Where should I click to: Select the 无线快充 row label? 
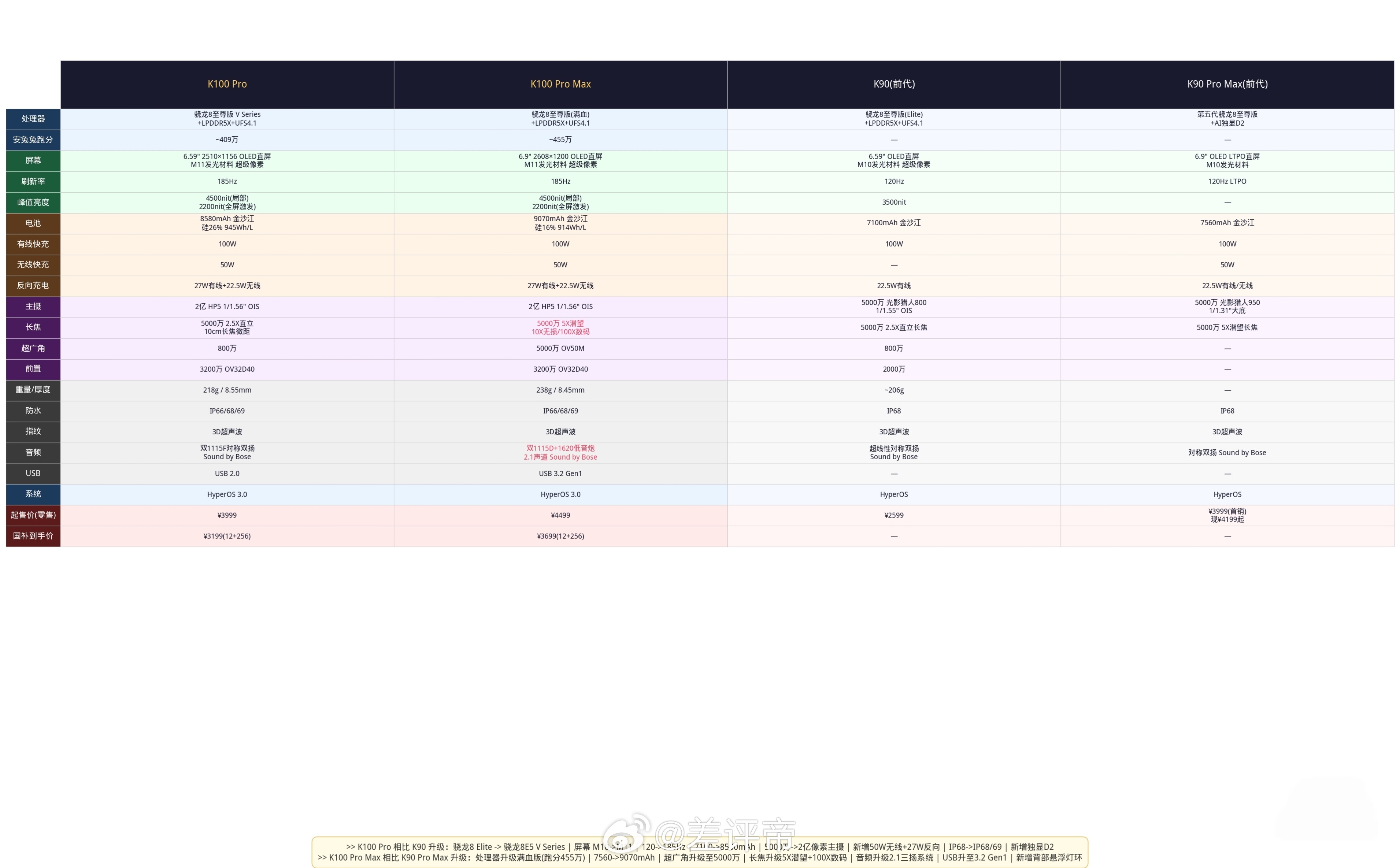(33, 265)
